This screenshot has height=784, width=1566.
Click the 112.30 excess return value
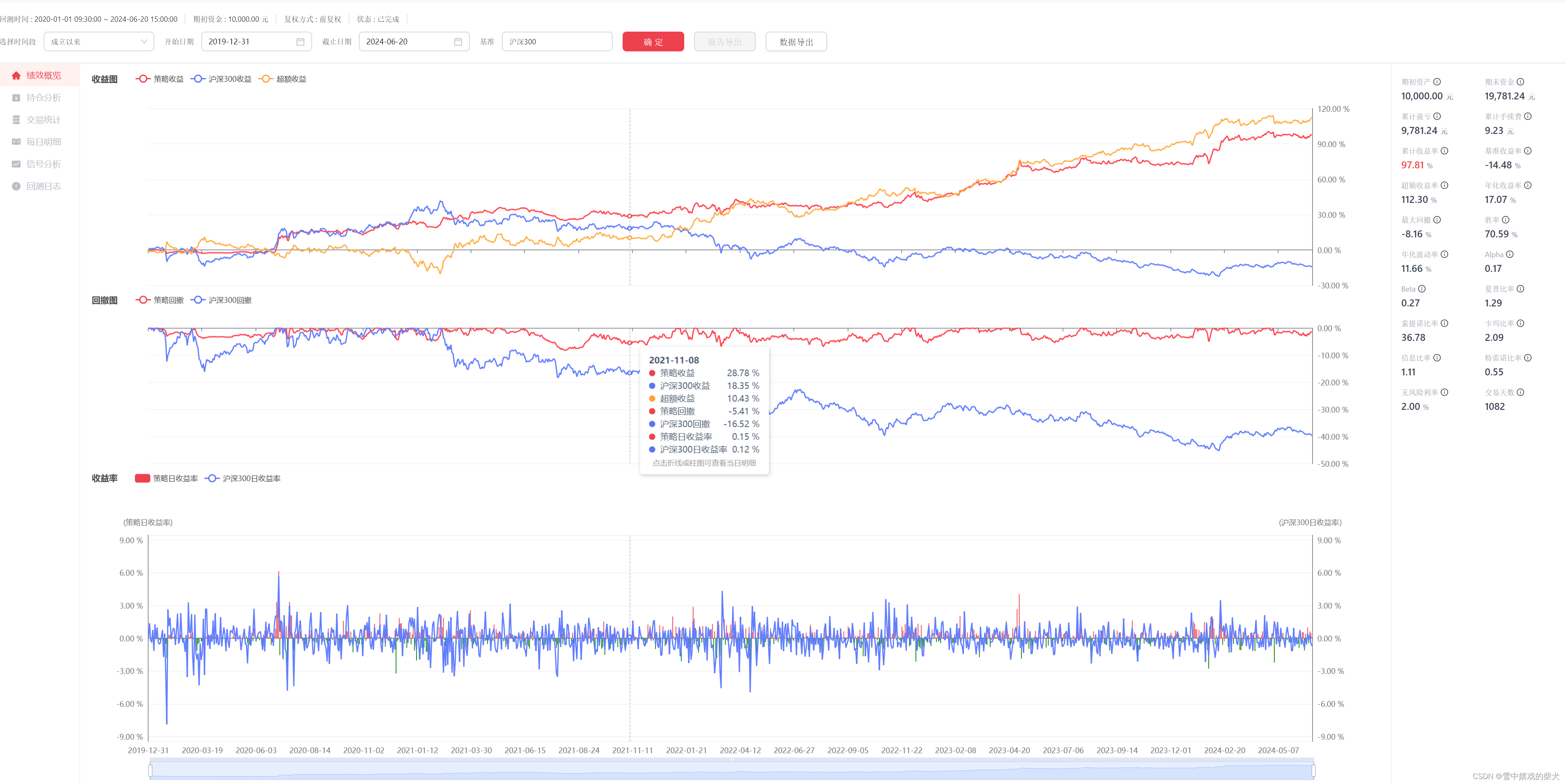(x=1414, y=199)
